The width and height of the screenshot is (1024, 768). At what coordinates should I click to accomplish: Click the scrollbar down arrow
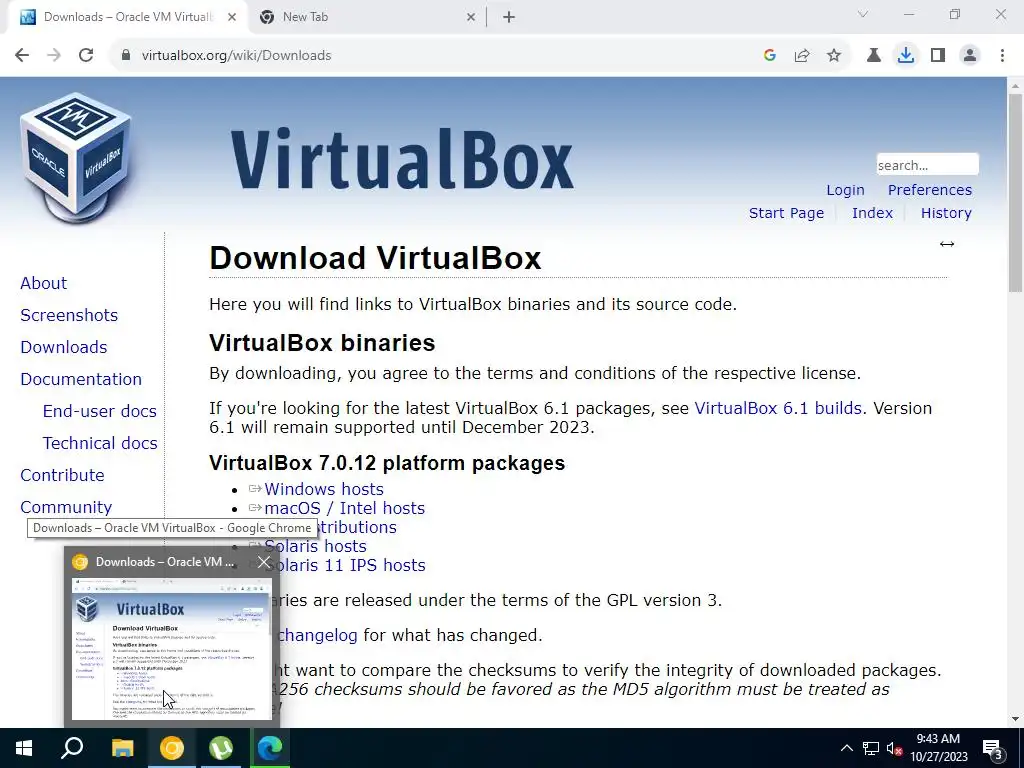1015,720
